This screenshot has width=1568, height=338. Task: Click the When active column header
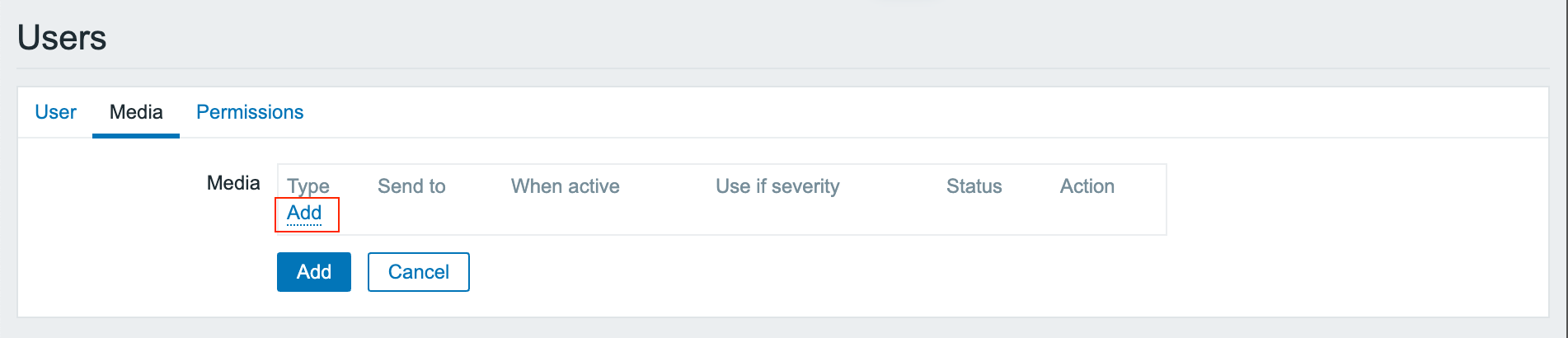565,186
